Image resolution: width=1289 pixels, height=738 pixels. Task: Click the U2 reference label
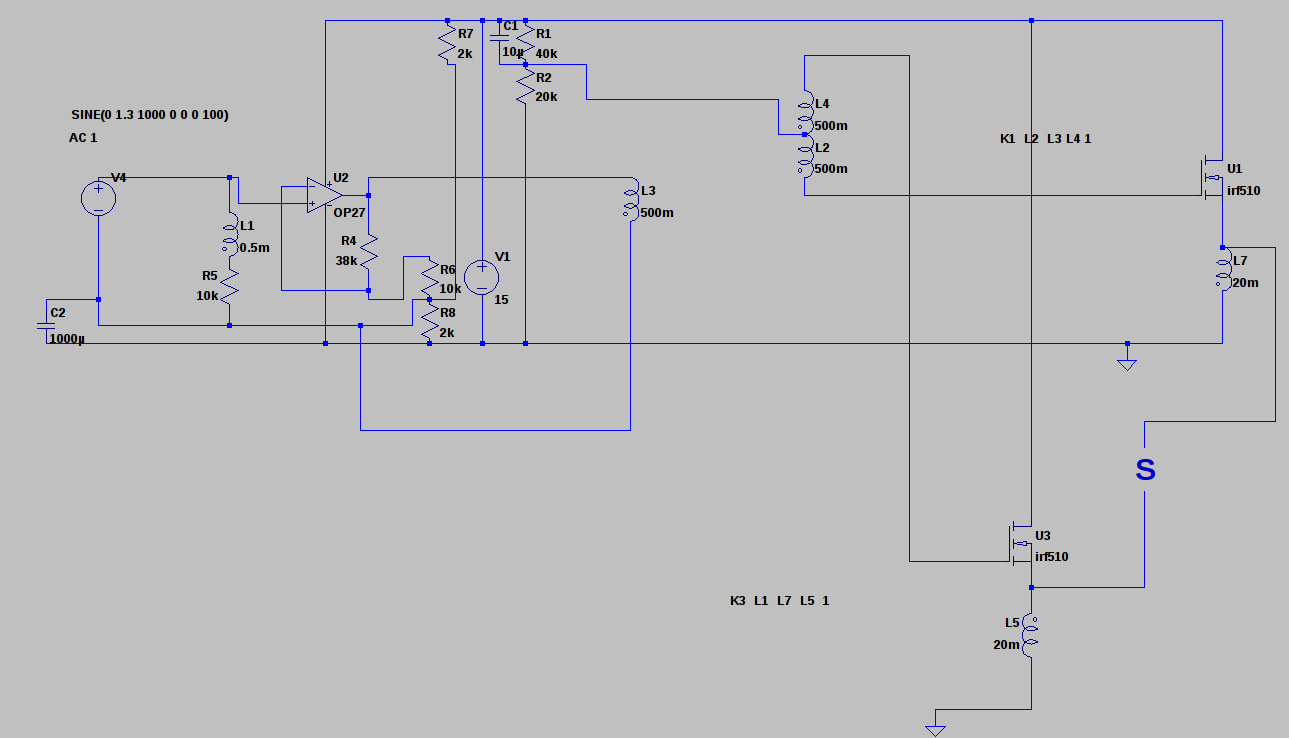341,178
